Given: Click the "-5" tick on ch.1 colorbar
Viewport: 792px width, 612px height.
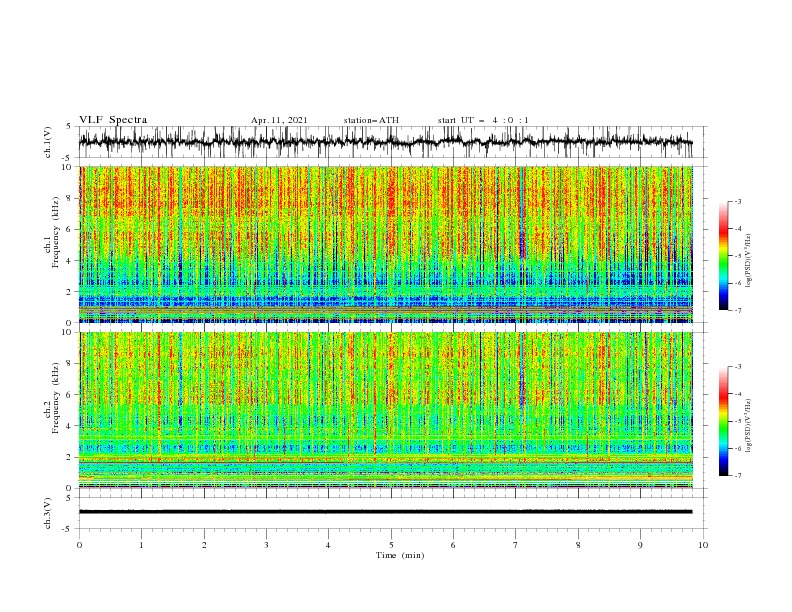Looking at the screenshot, I should tap(737, 256).
